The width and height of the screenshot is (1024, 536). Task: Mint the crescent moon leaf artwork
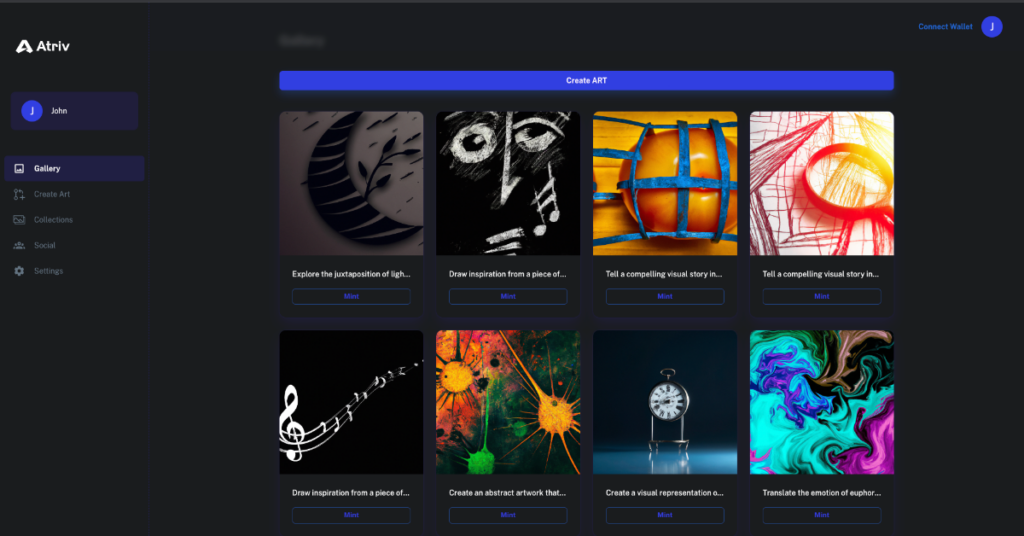(x=351, y=296)
